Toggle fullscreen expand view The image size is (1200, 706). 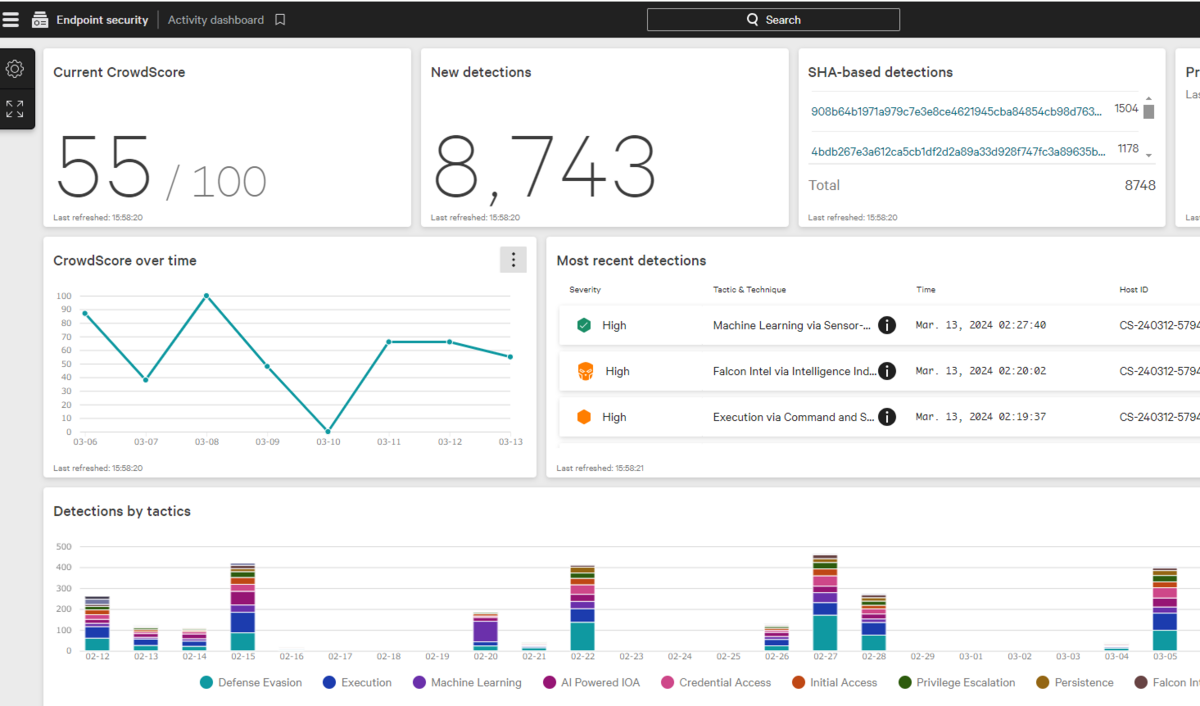coord(15,109)
